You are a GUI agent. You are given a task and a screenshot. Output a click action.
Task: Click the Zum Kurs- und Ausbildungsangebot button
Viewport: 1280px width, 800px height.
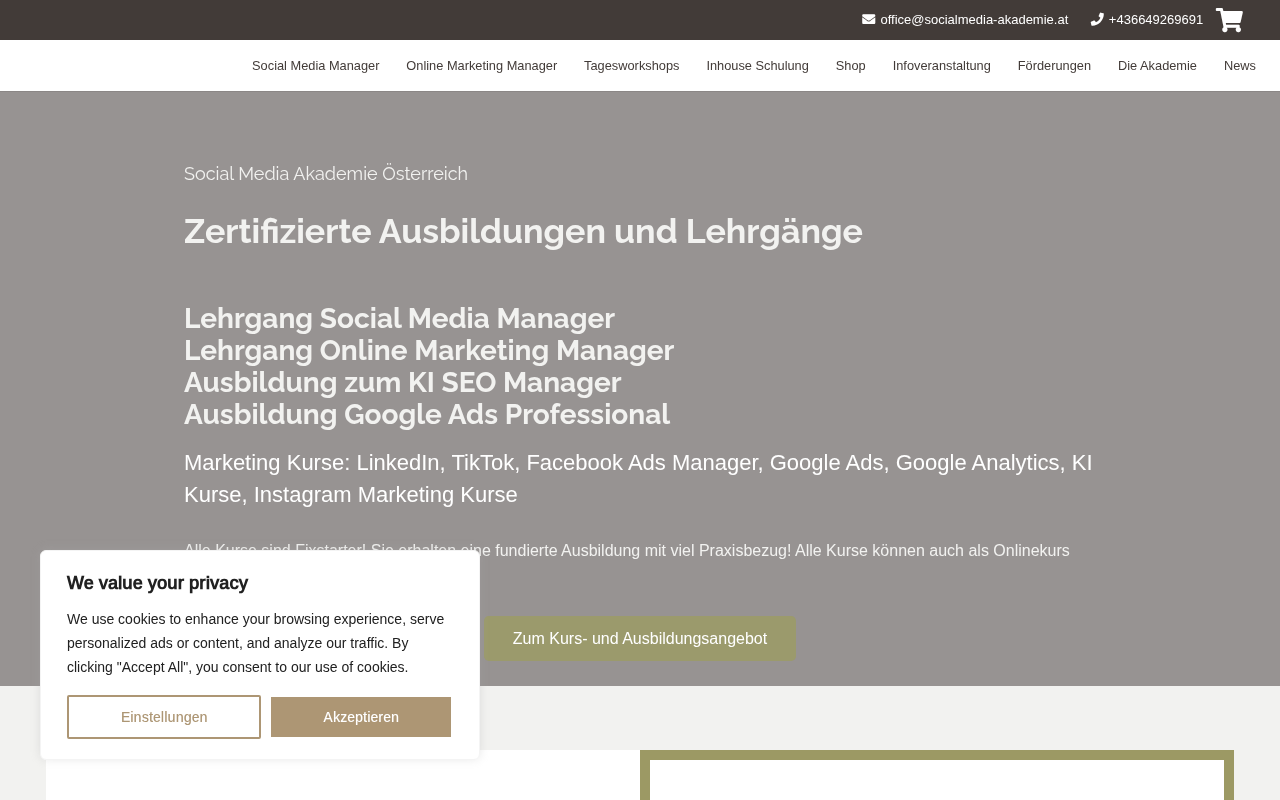640,638
